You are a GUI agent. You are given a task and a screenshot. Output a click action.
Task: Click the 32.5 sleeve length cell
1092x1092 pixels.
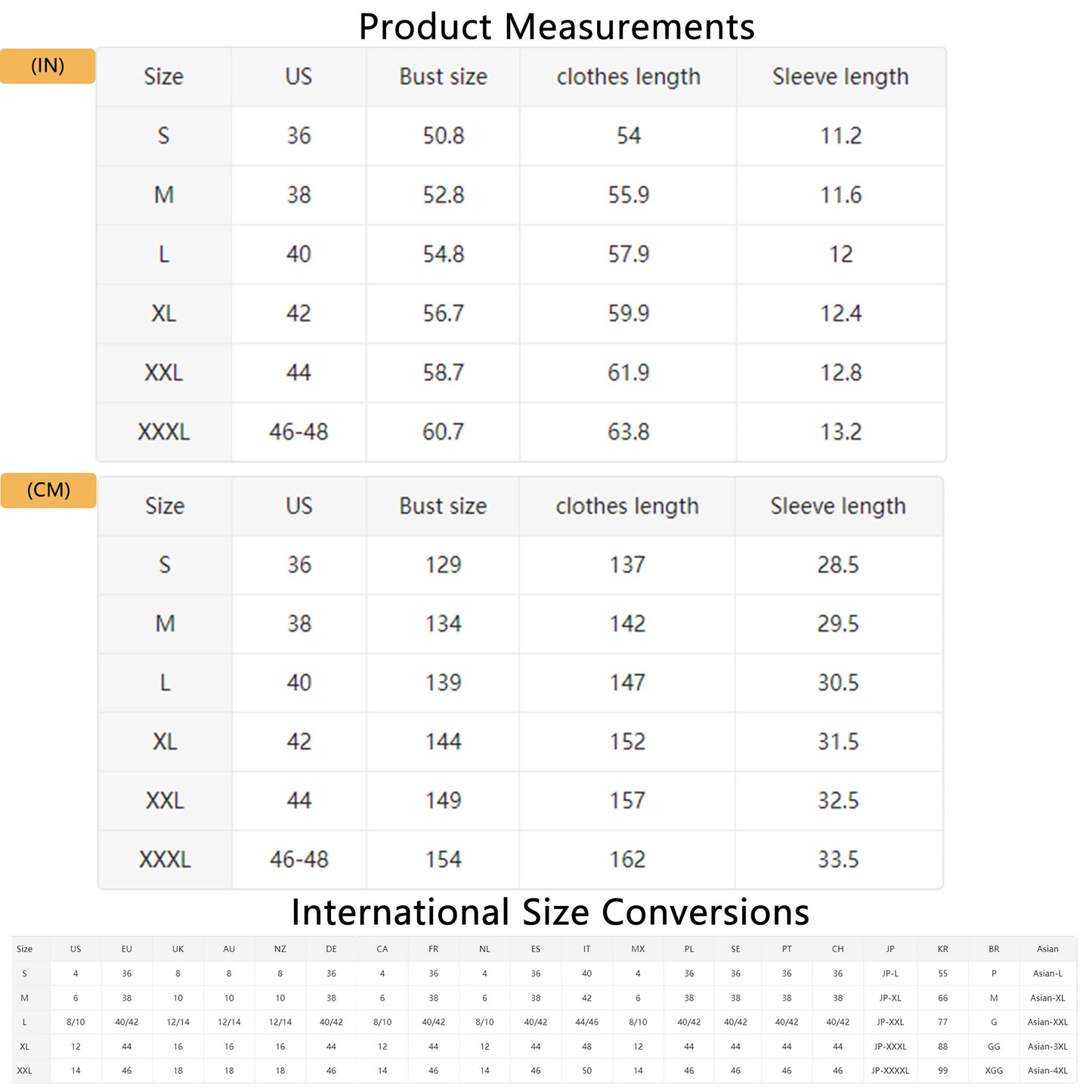point(838,801)
